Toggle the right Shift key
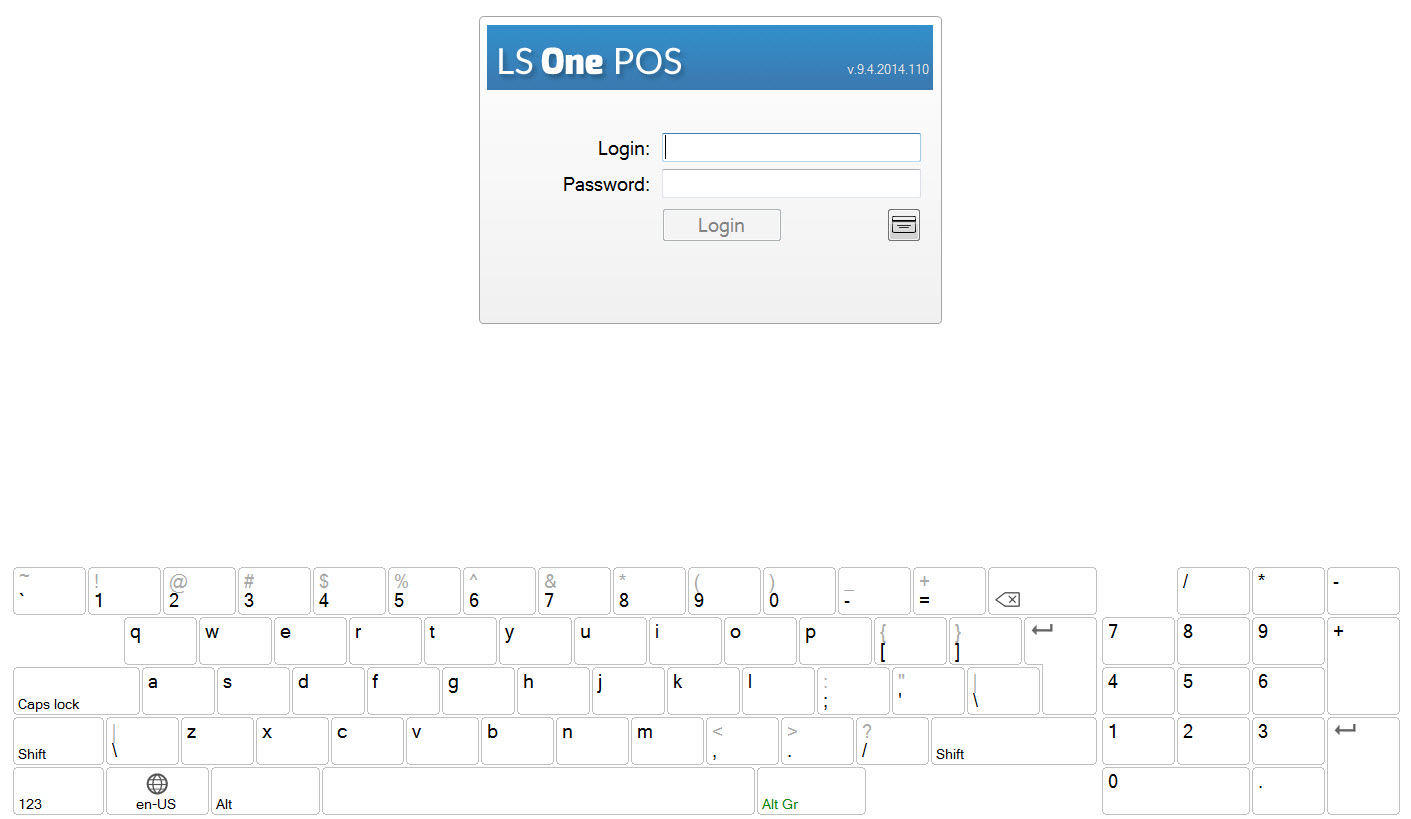1411x819 pixels. [x=1014, y=741]
